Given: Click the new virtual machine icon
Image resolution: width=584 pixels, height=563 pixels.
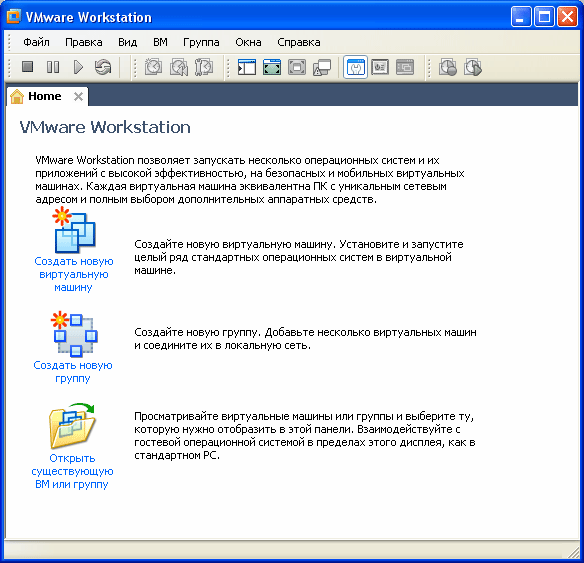Looking at the screenshot, I should tap(74, 230).
